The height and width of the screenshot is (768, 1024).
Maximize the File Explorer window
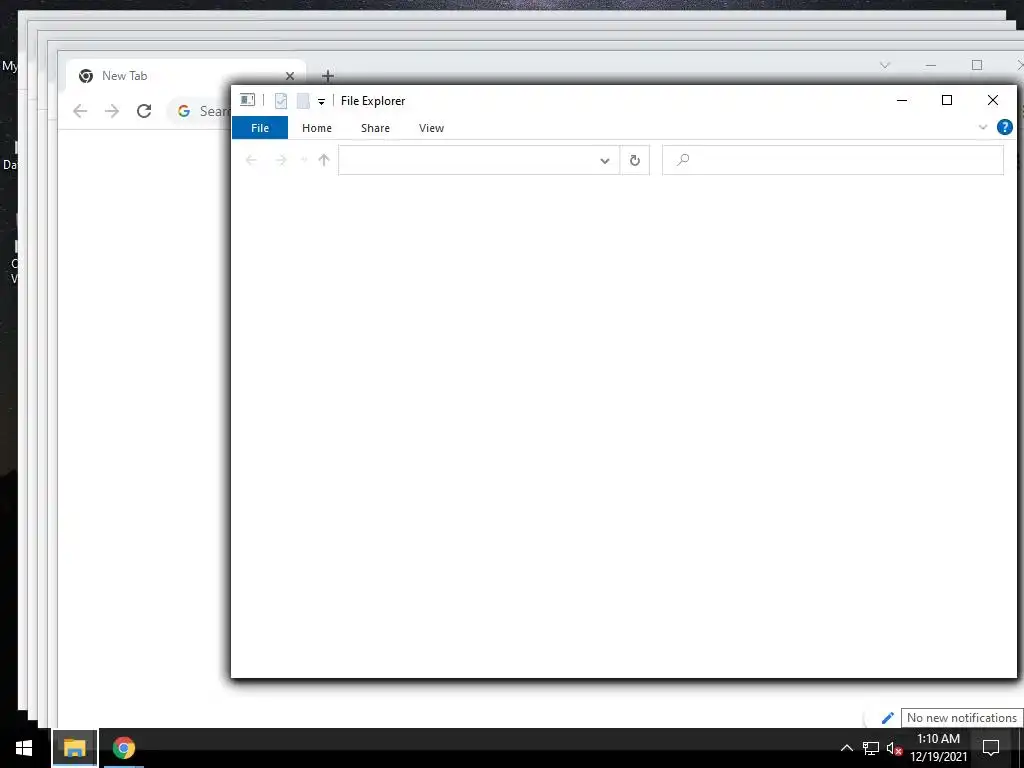(x=947, y=100)
